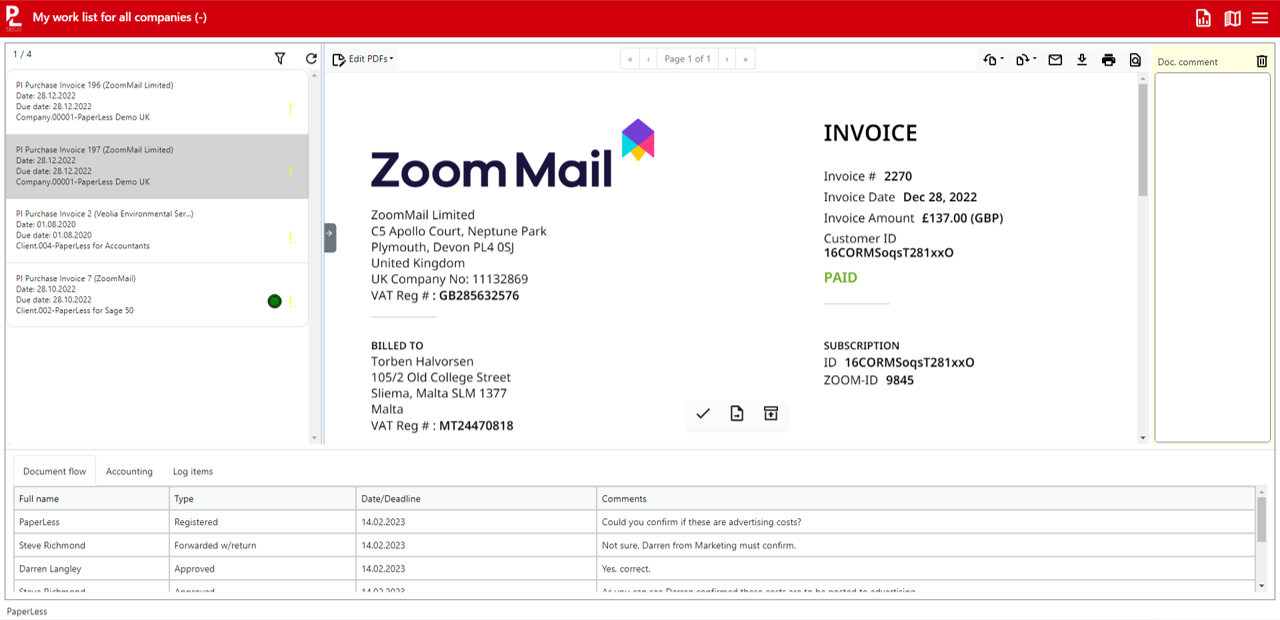Sort by the Date/Deadline column header
The height and width of the screenshot is (620, 1280).
477,498
